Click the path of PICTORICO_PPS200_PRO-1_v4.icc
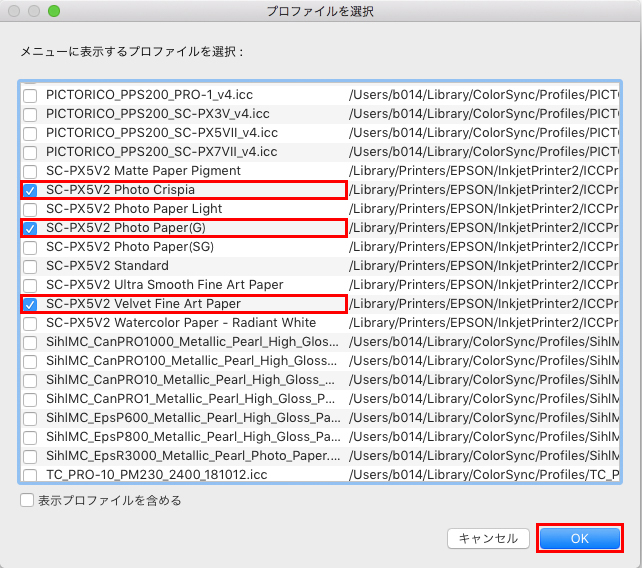Viewport: 642px width, 569px height. click(x=484, y=95)
